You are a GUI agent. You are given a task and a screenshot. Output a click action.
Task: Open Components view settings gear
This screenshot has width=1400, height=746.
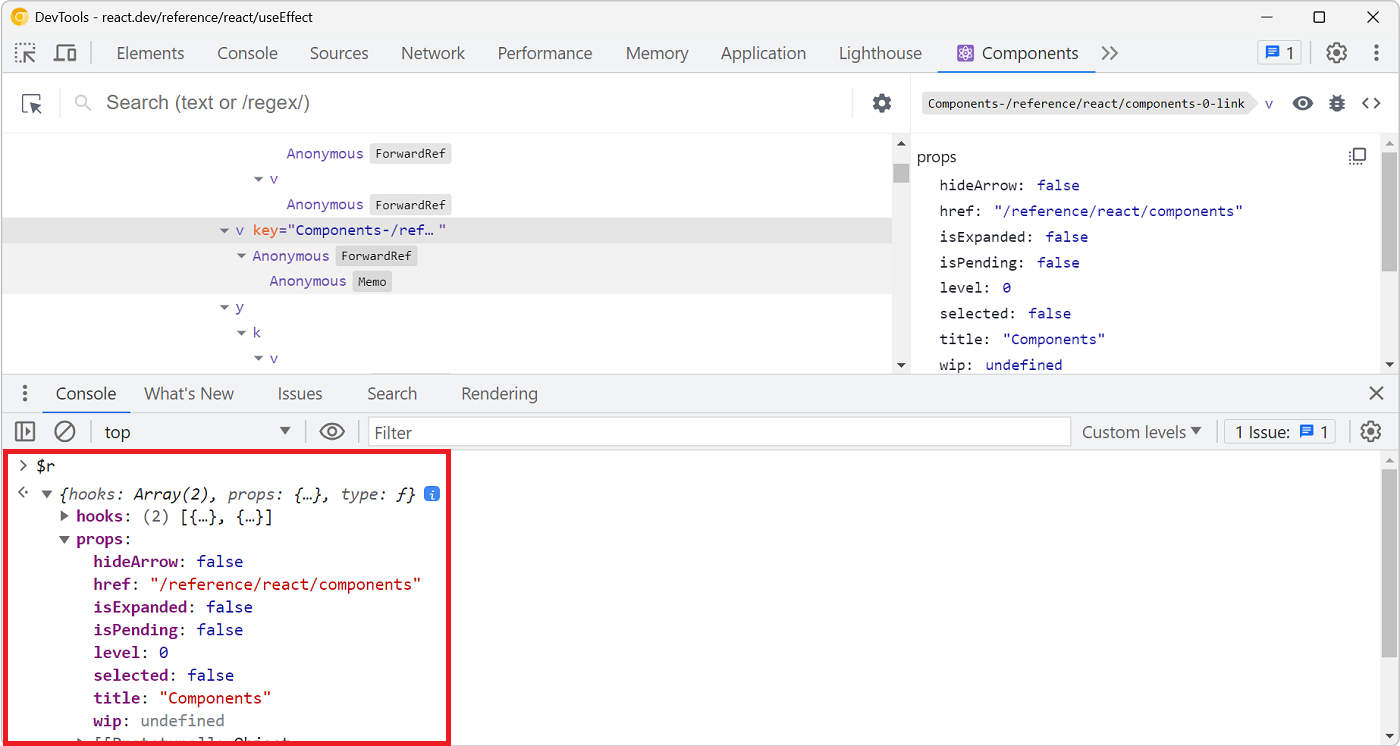tap(882, 103)
